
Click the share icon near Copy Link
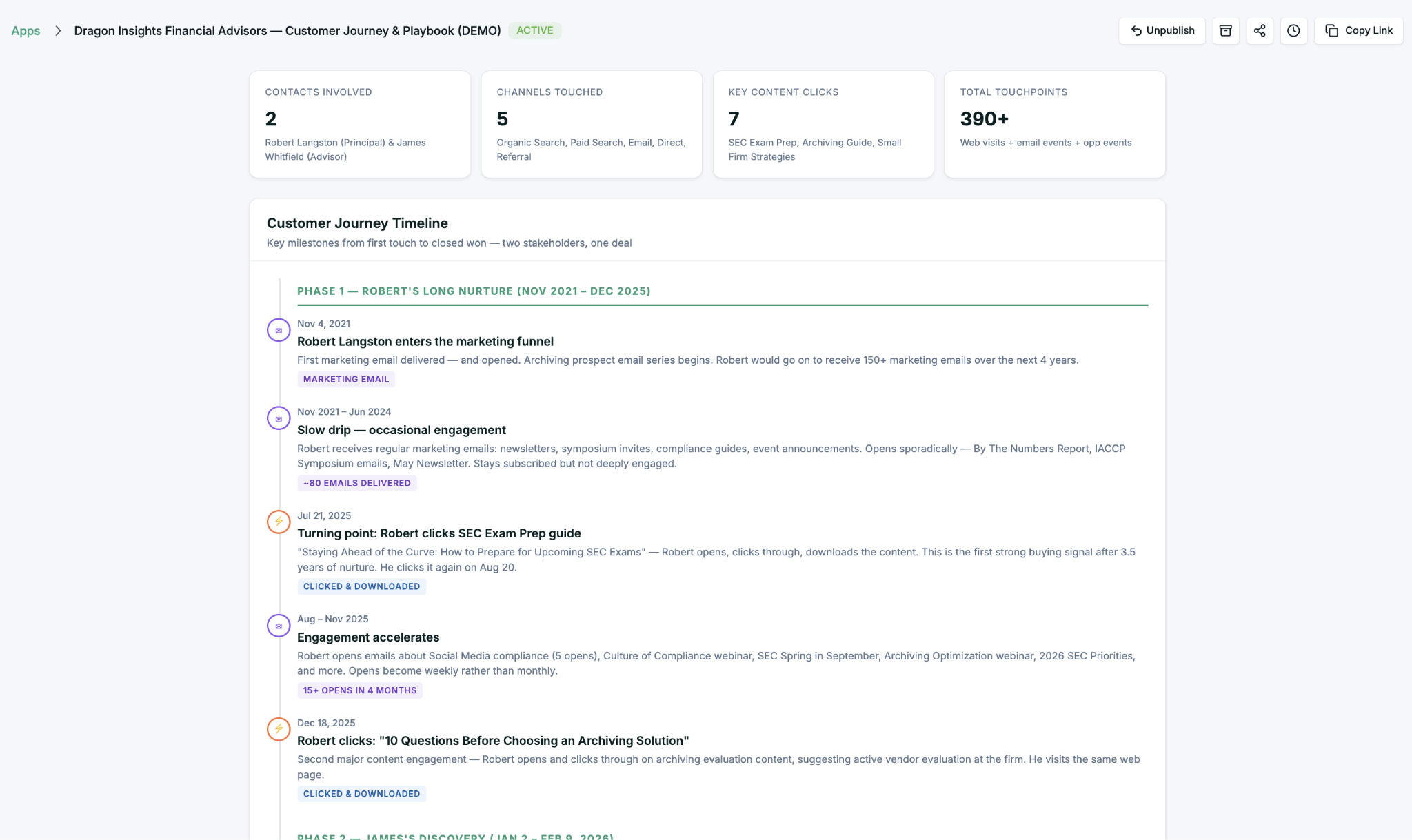1260,30
